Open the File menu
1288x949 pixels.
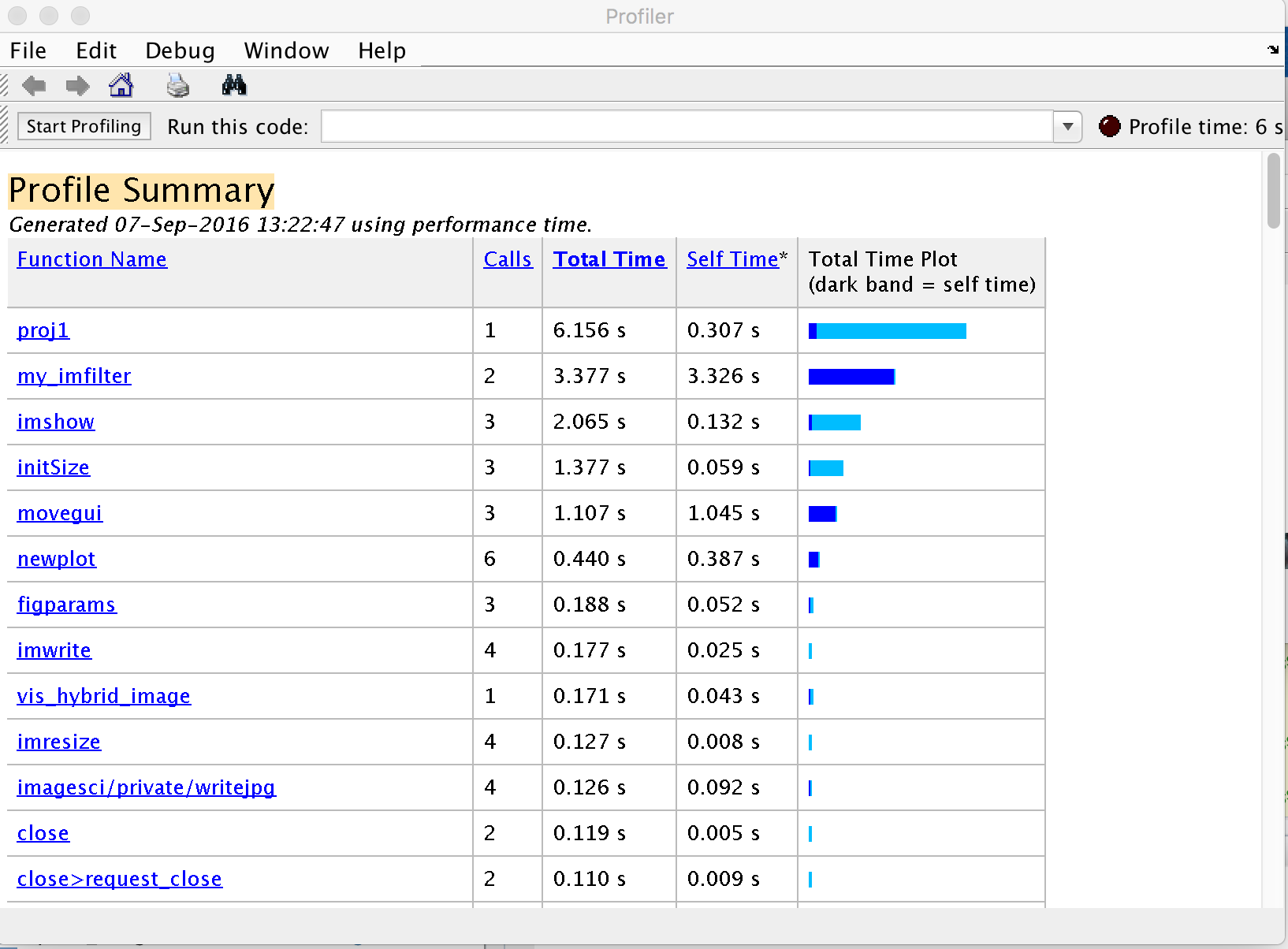(28, 50)
